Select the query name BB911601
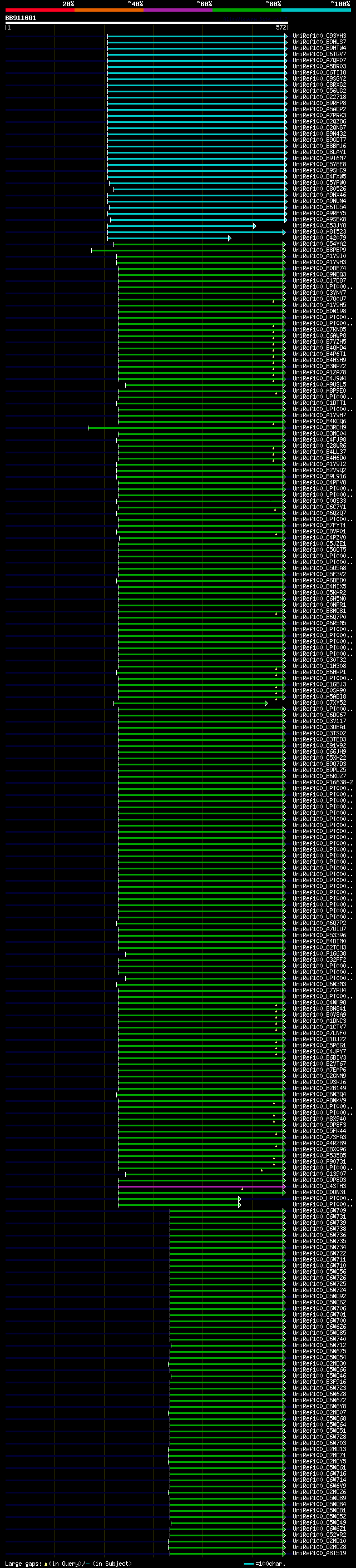 click(x=21, y=18)
